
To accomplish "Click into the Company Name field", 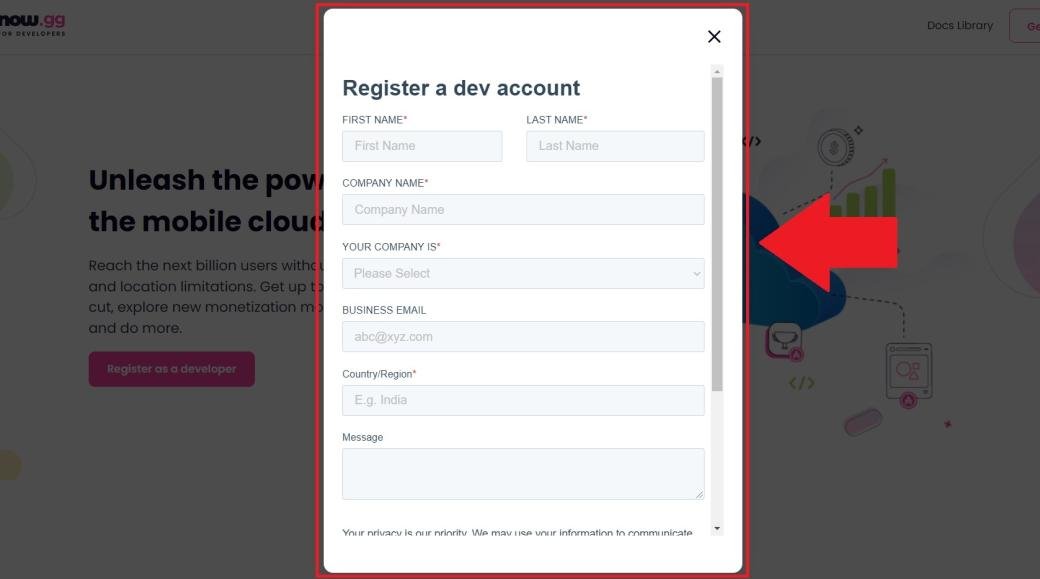I will (523, 210).
